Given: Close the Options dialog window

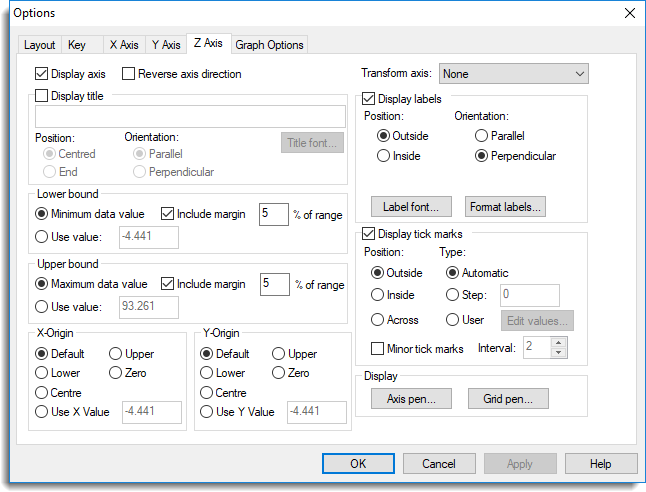Looking at the screenshot, I should (x=629, y=13).
